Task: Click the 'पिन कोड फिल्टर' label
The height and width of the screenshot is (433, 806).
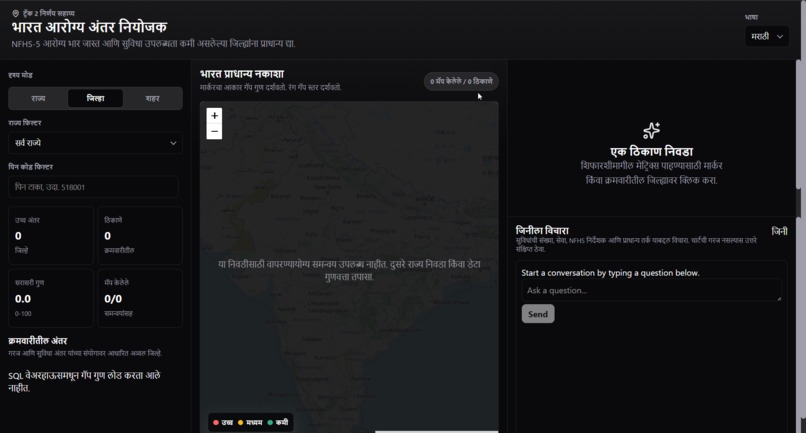Action: 30,167
